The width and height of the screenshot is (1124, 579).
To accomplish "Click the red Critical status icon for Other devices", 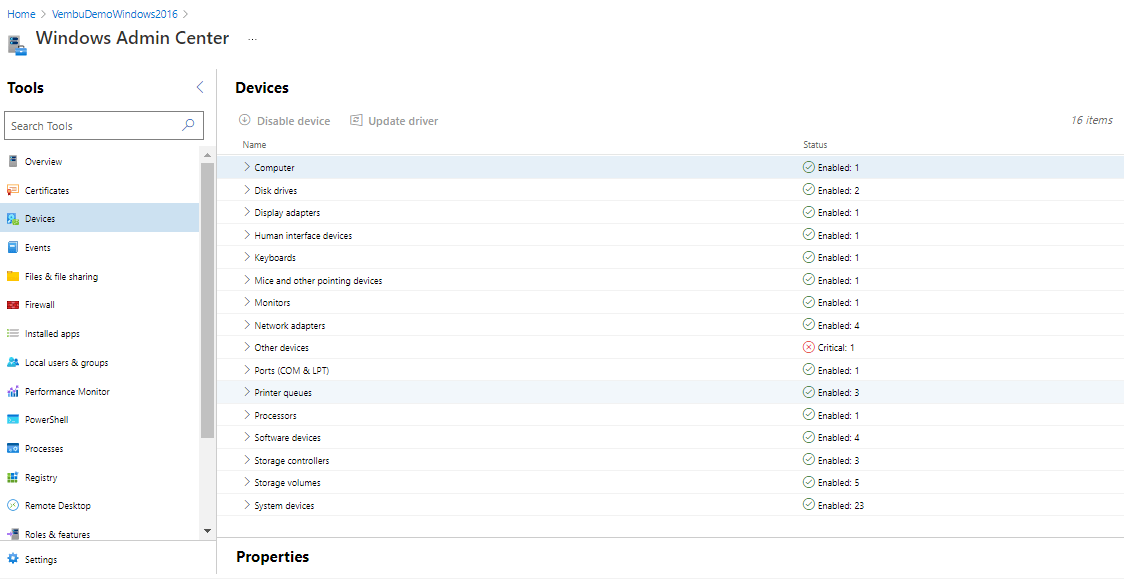I will [809, 348].
